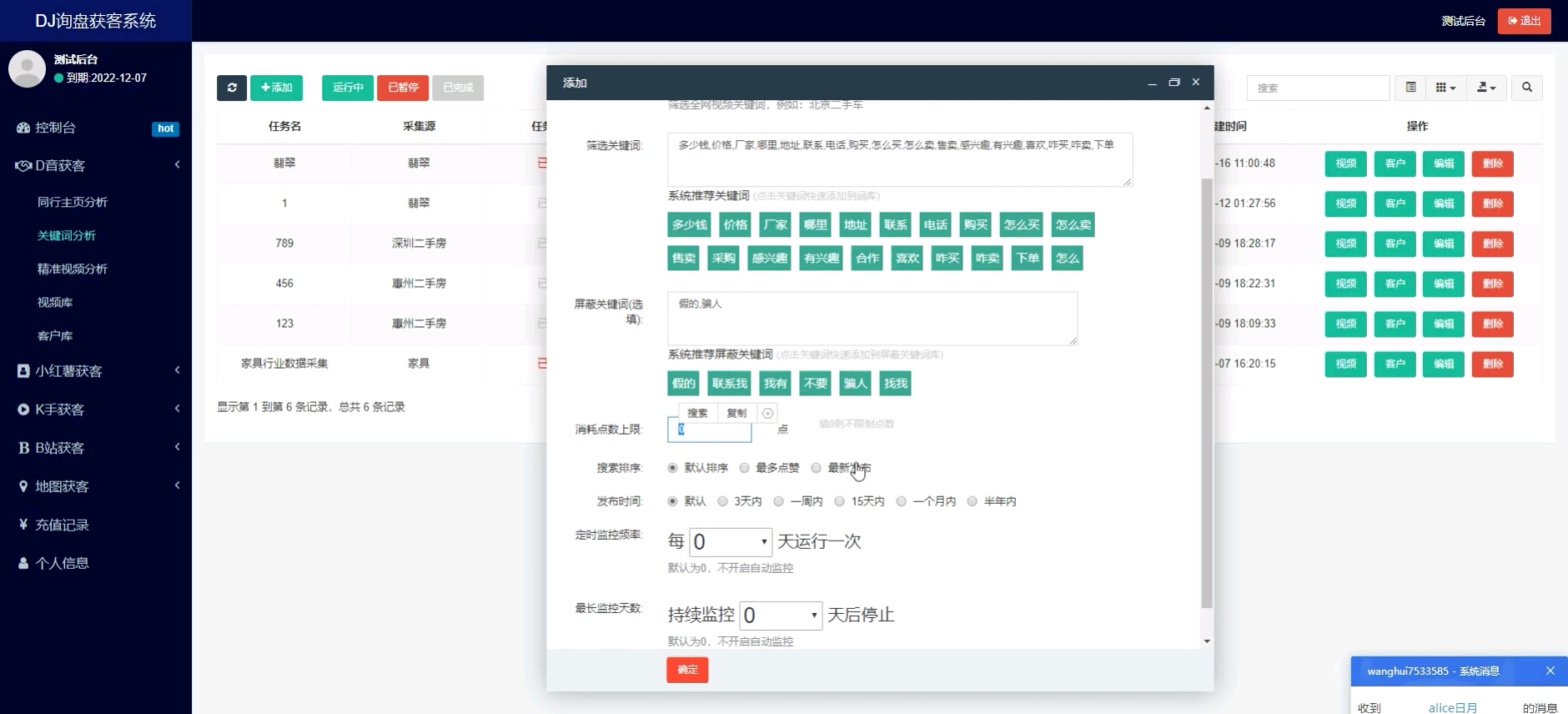
Task: Click the B站获客 B icon
Action: (x=23, y=448)
